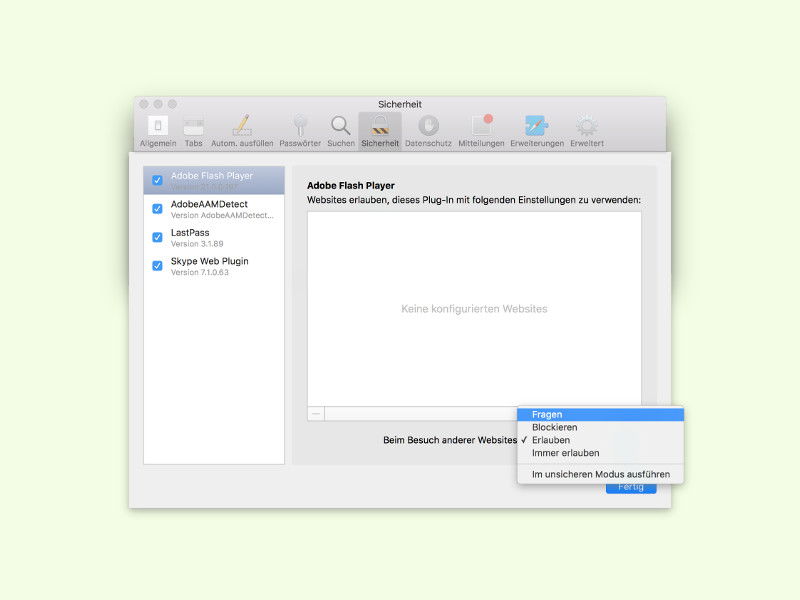Open the Mitteilungen notifications icon
The image size is (800, 600).
tap(481, 126)
